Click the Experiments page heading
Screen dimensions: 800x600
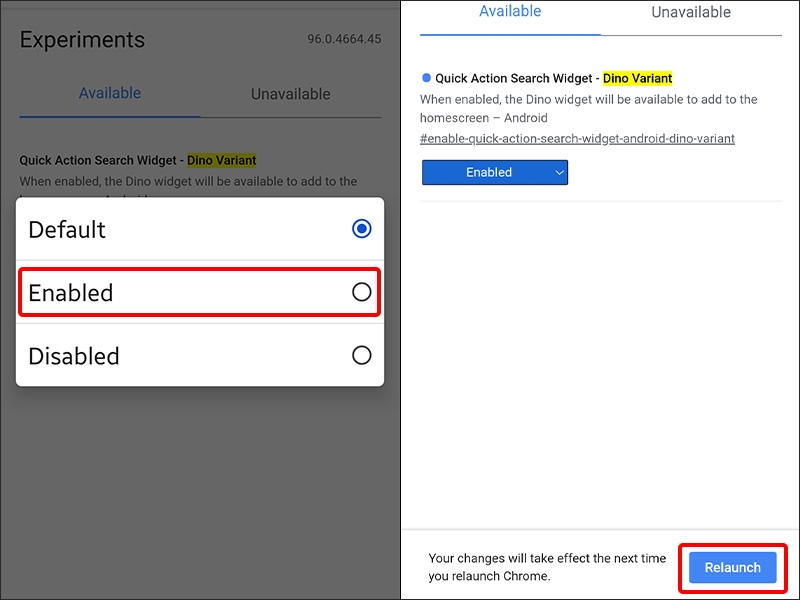[x=82, y=40]
